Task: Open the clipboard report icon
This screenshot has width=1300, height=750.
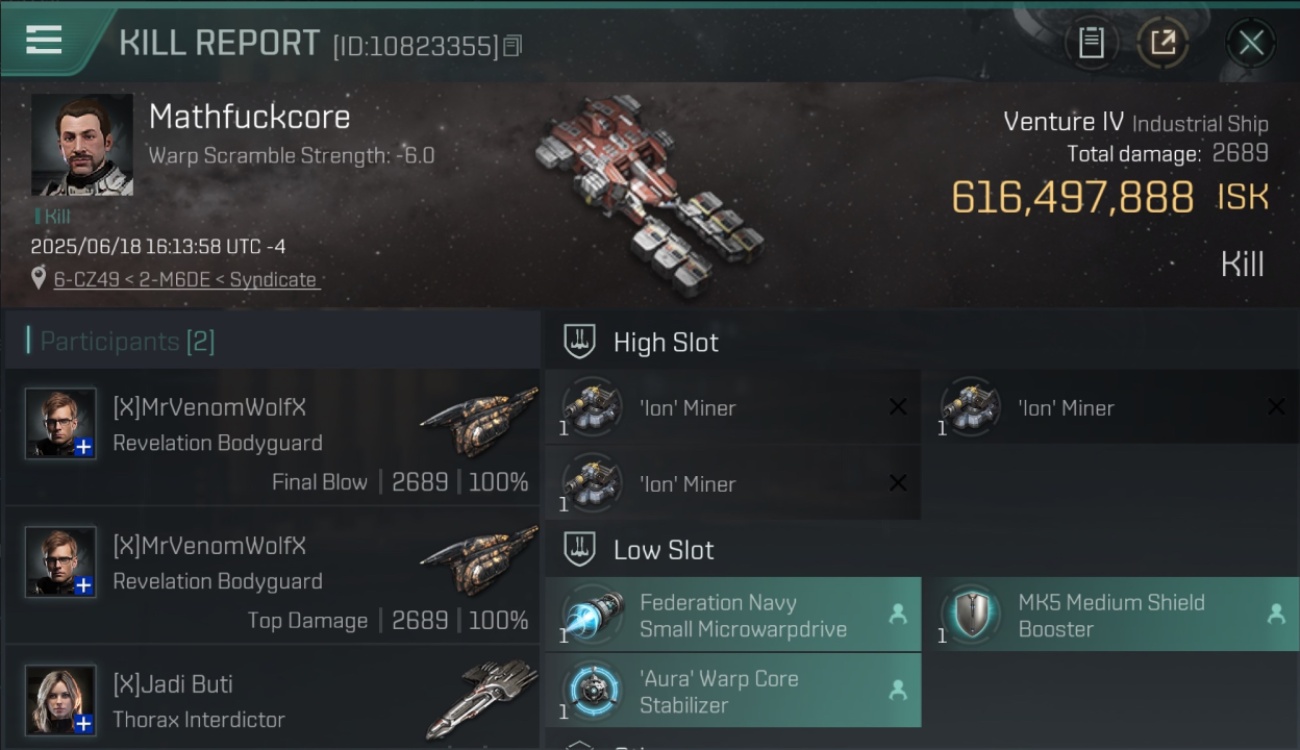Action: click(1091, 42)
